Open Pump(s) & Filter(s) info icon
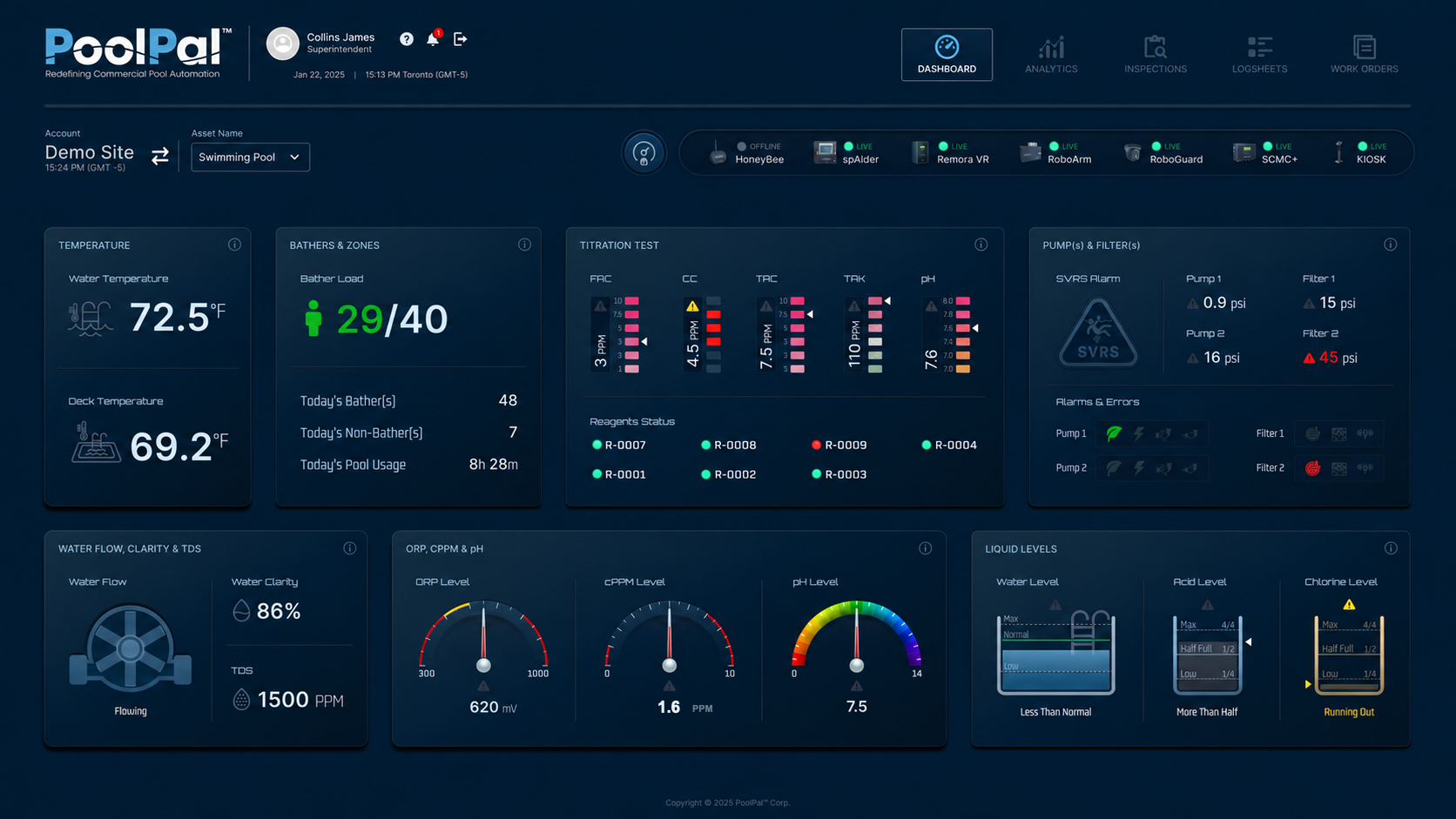This screenshot has height=819, width=1456. pos(1391,245)
